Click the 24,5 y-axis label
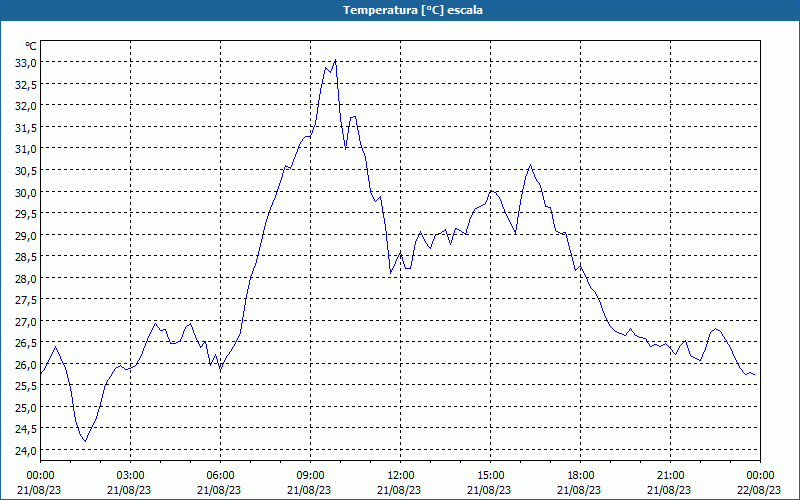The height and width of the screenshot is (500, 800). pyautogui.click(x=26, y=430)
